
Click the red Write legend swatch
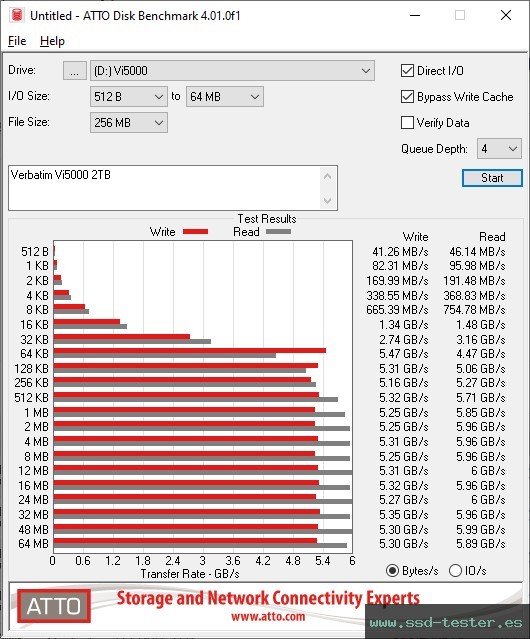tap(196, 231)
